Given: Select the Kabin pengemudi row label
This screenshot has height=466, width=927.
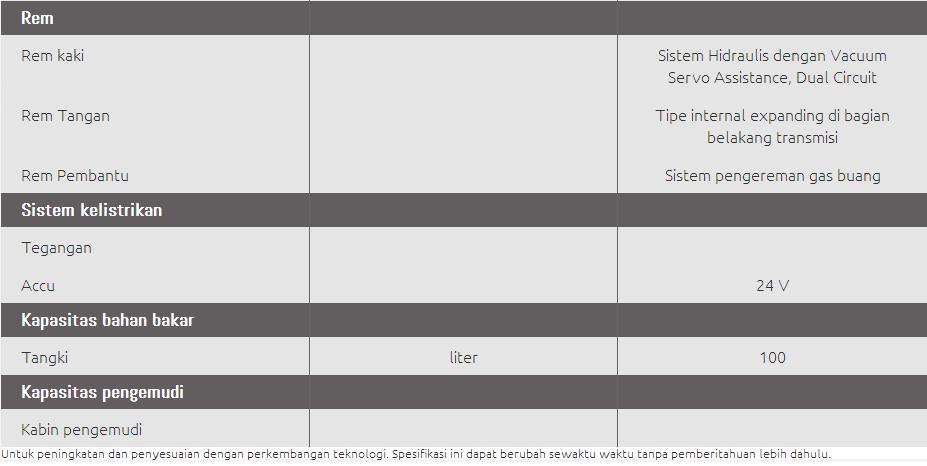Looking at the screenshot, I should tap(82, 430).
